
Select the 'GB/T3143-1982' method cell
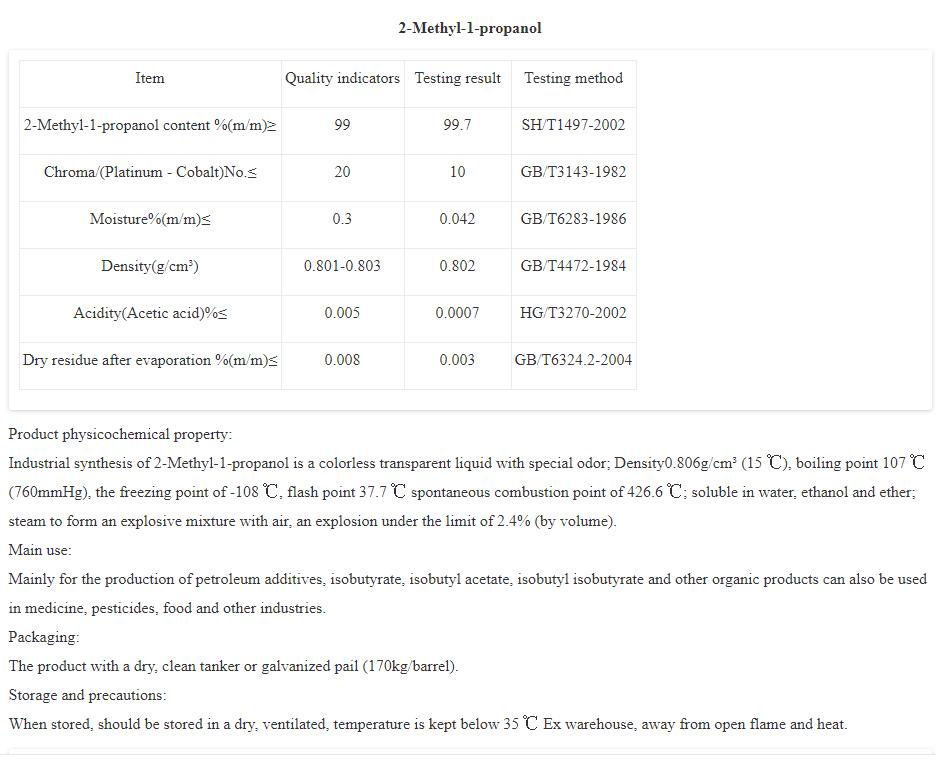click(573, 172)
